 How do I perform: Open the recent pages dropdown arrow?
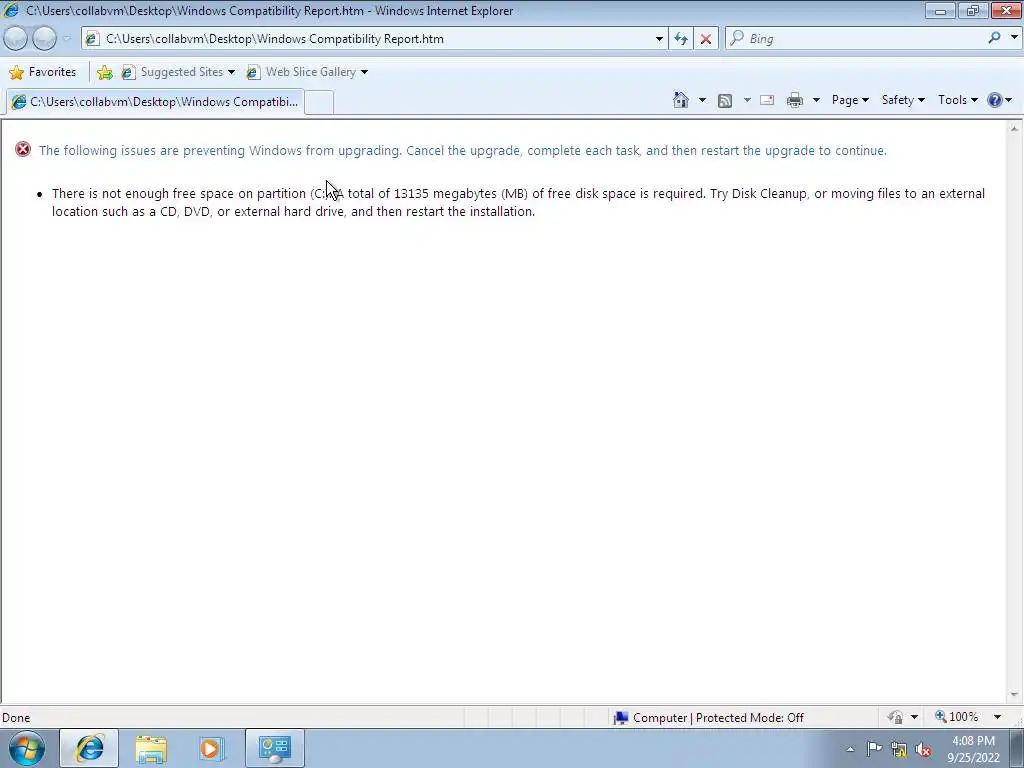tap(67, 39)
